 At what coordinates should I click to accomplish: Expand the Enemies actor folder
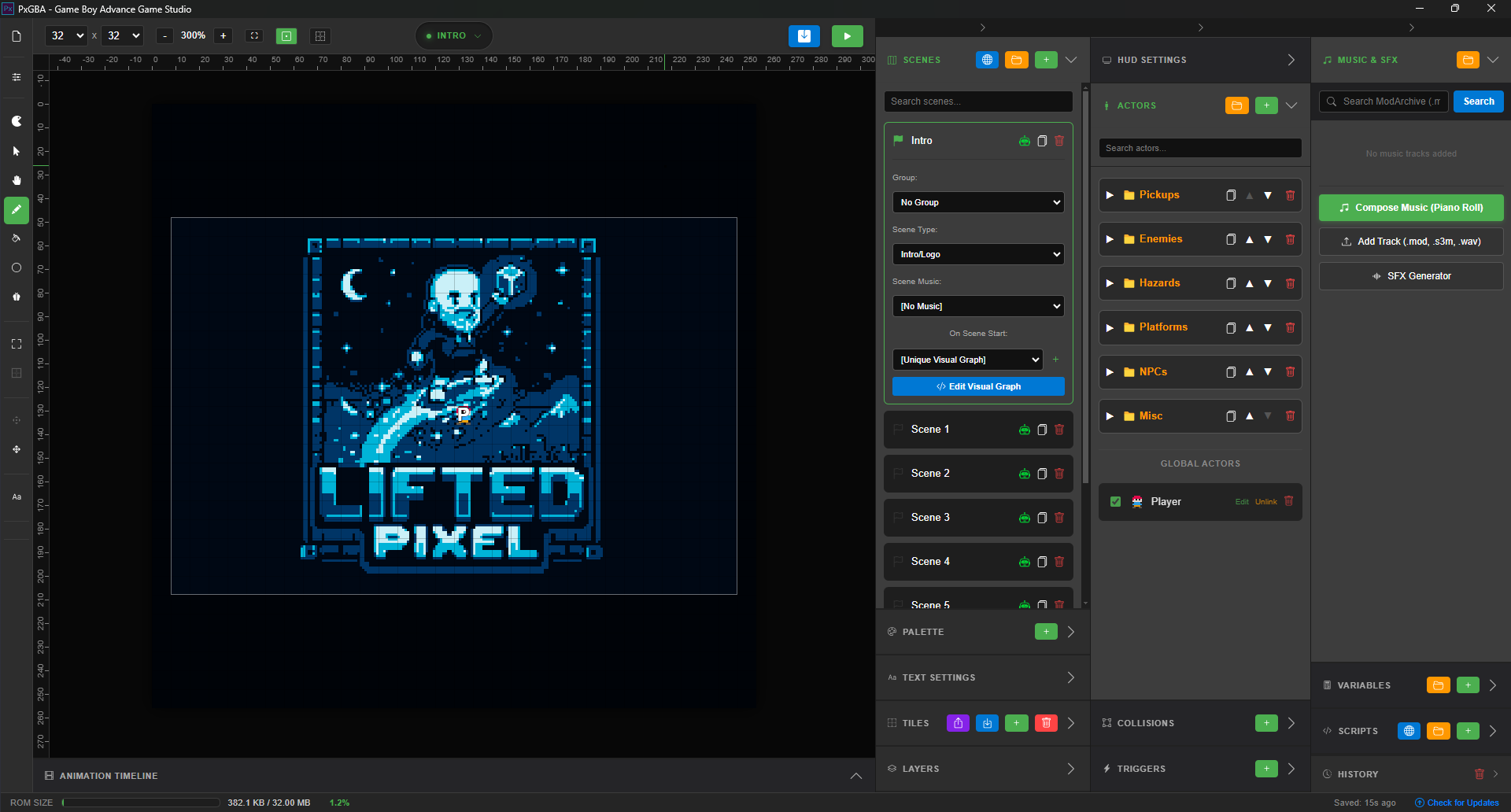[1110, 239]
